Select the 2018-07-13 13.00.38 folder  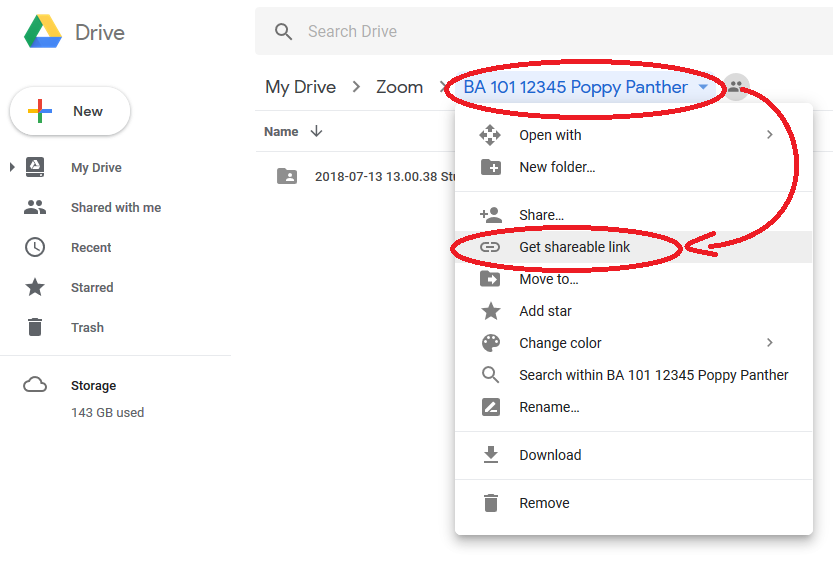tap(385, 176)
